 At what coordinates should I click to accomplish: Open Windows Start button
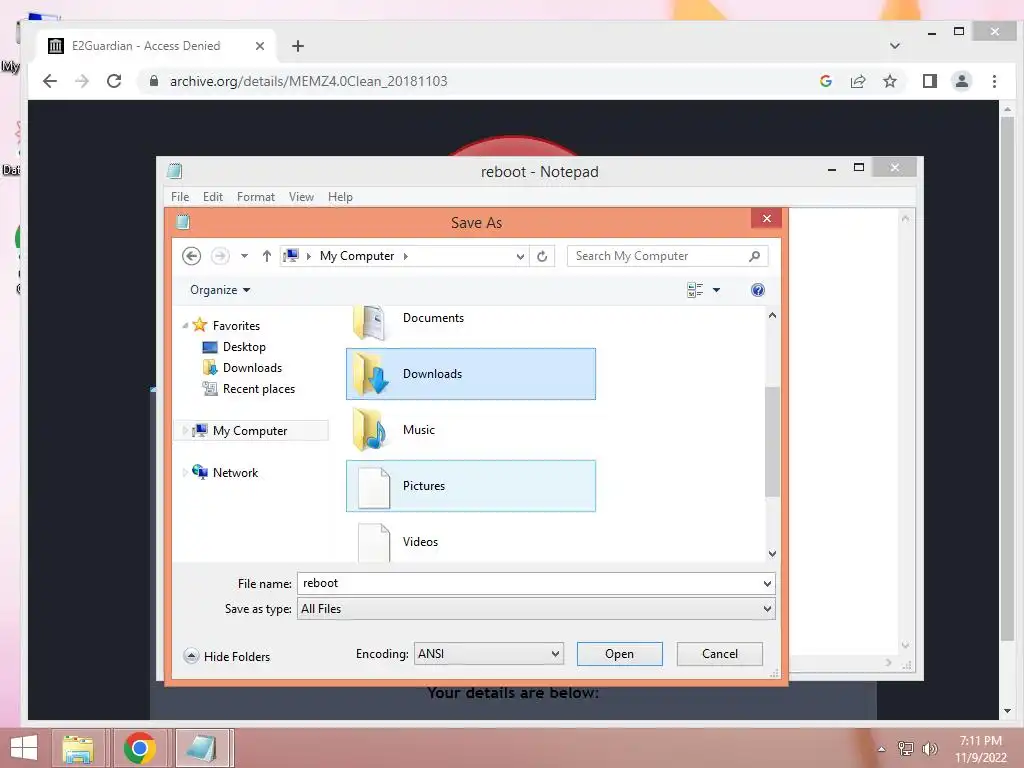(24, 748)
